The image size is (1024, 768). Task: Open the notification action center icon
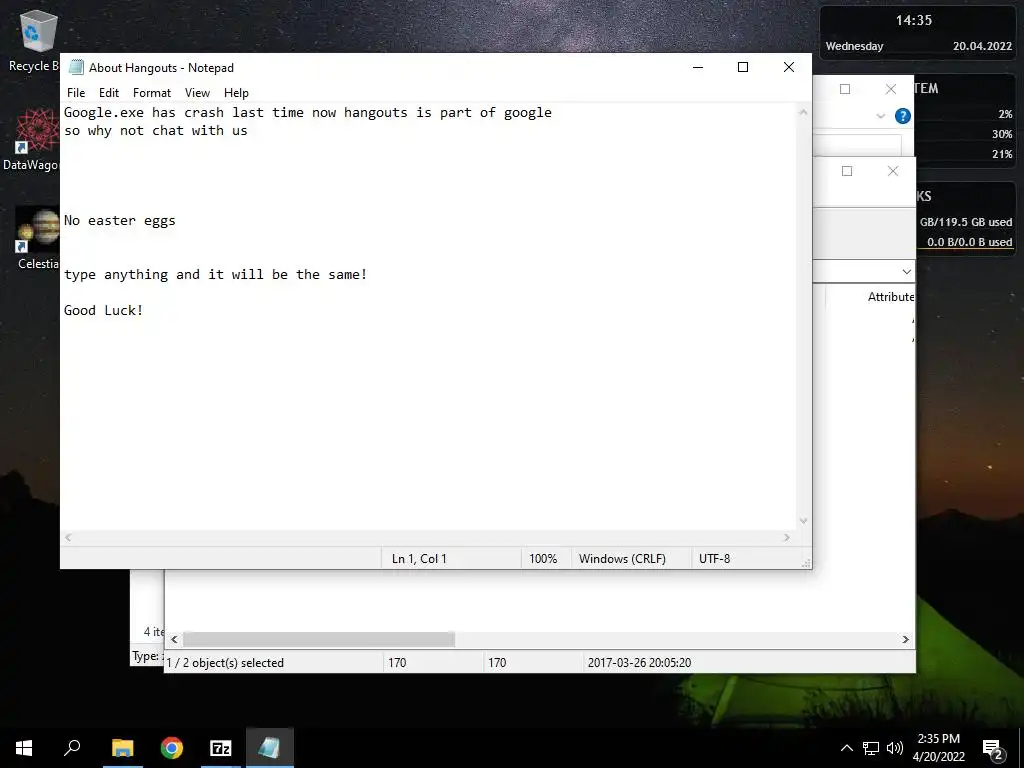click(x=993, y=749)
